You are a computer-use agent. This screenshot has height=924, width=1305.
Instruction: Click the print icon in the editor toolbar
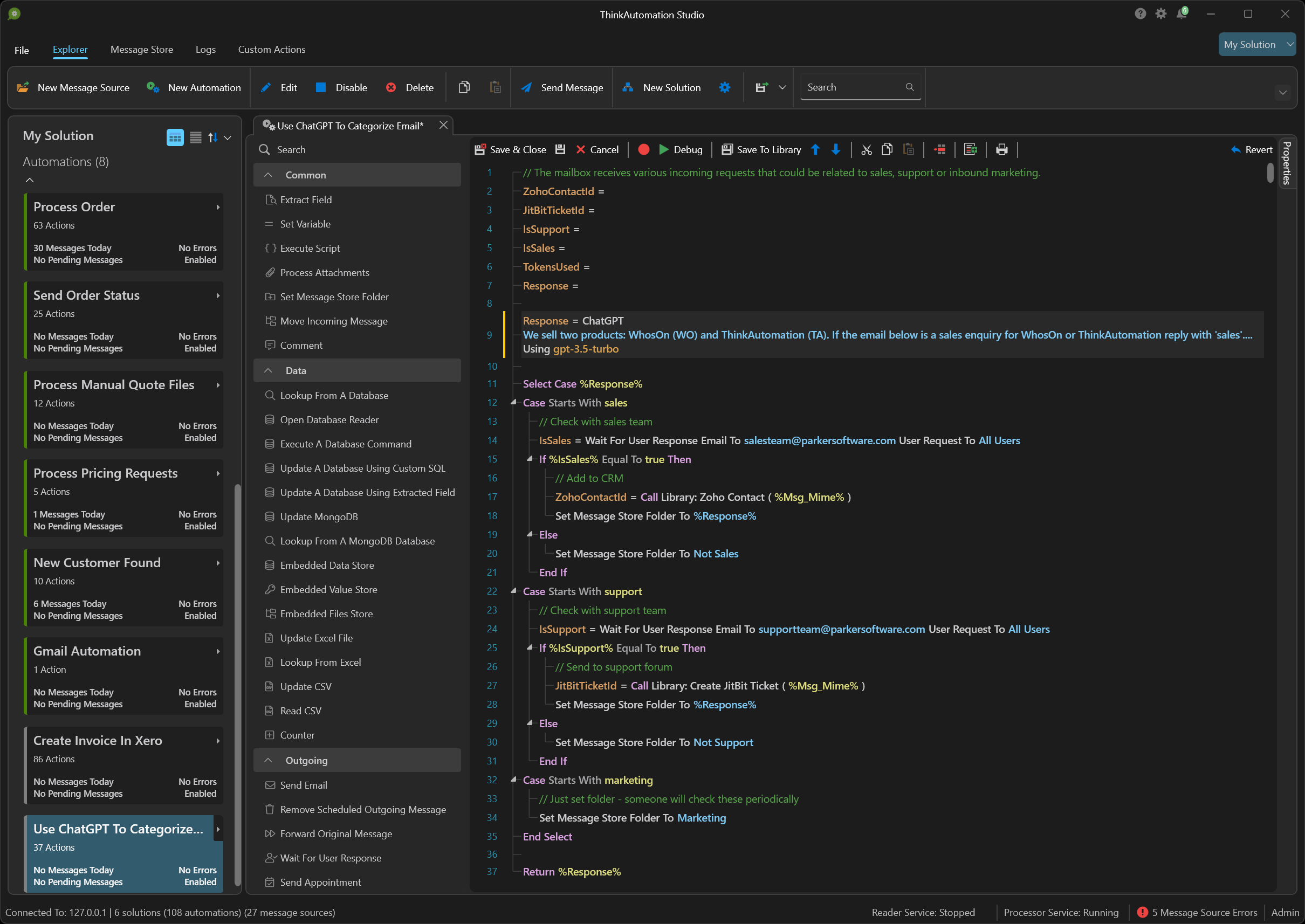pos(1002,149)
